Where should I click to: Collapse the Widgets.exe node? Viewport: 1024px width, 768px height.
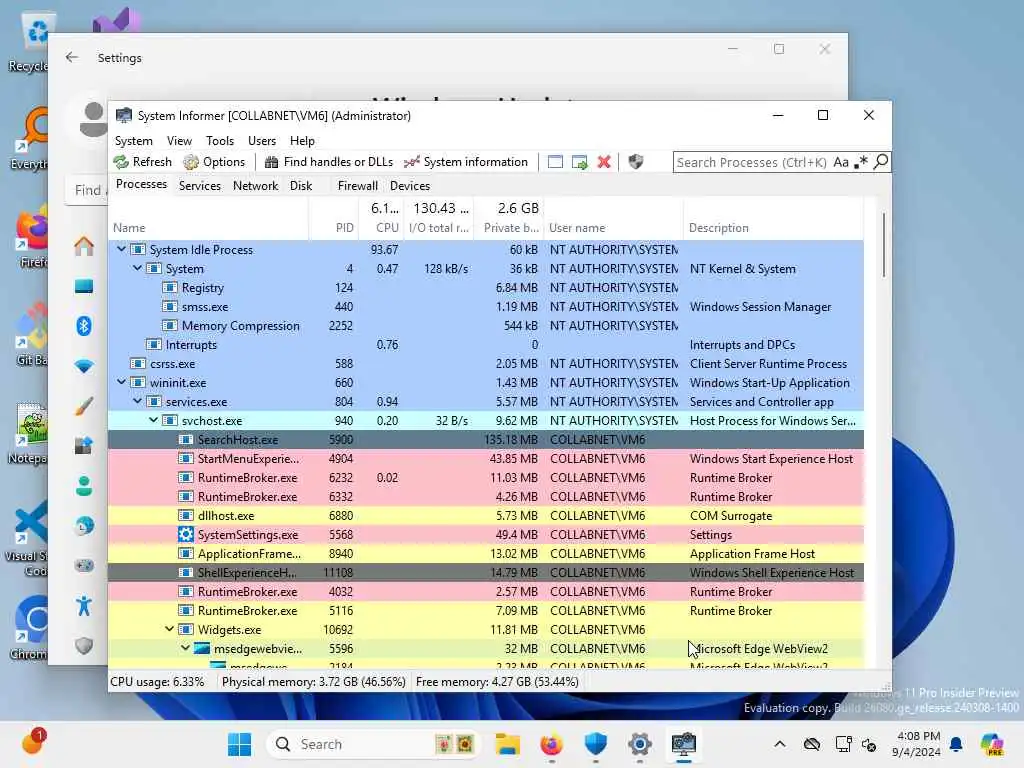pos(170,629)
